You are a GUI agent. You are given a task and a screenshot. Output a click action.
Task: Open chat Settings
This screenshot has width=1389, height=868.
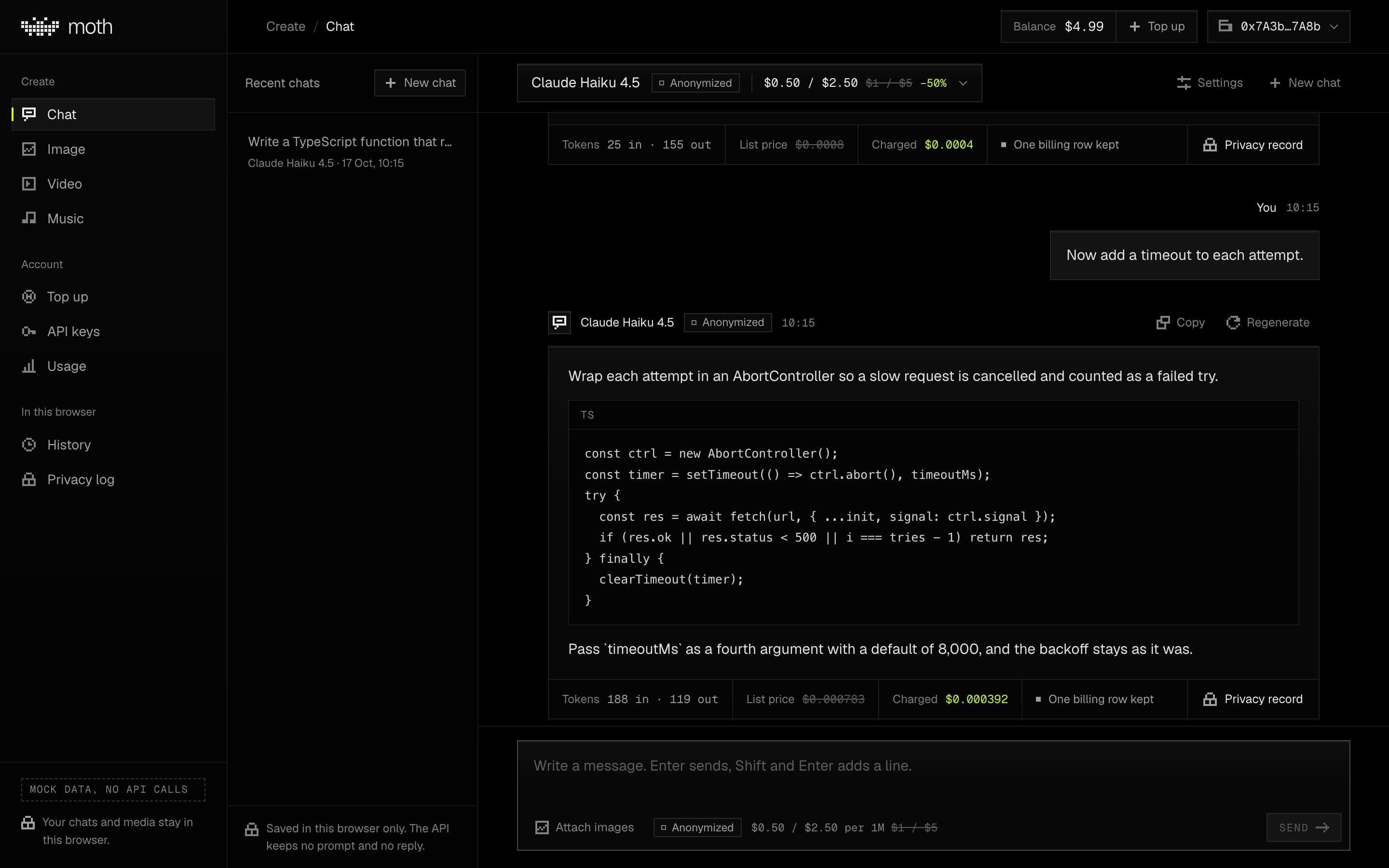click(1210, 82)
